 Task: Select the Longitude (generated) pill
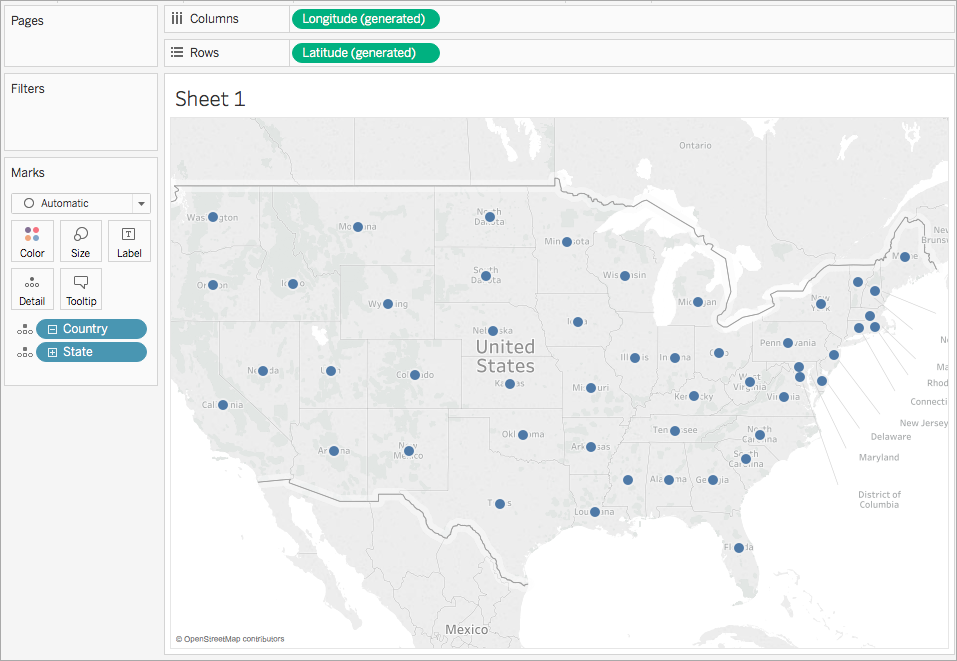(366, 19)
